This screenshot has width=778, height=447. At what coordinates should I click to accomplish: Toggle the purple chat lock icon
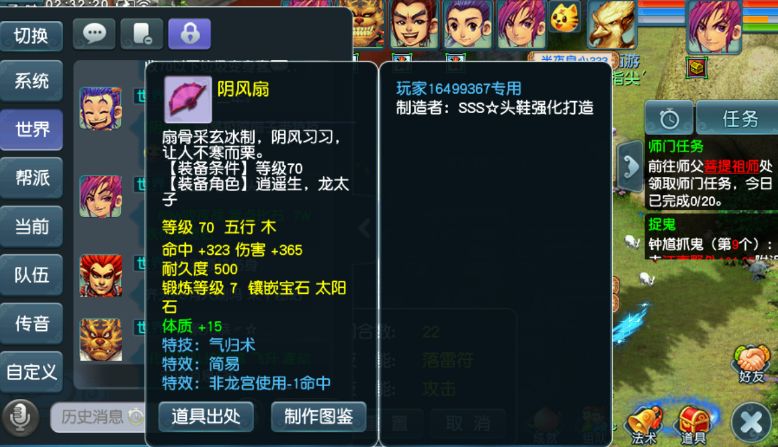190,34
